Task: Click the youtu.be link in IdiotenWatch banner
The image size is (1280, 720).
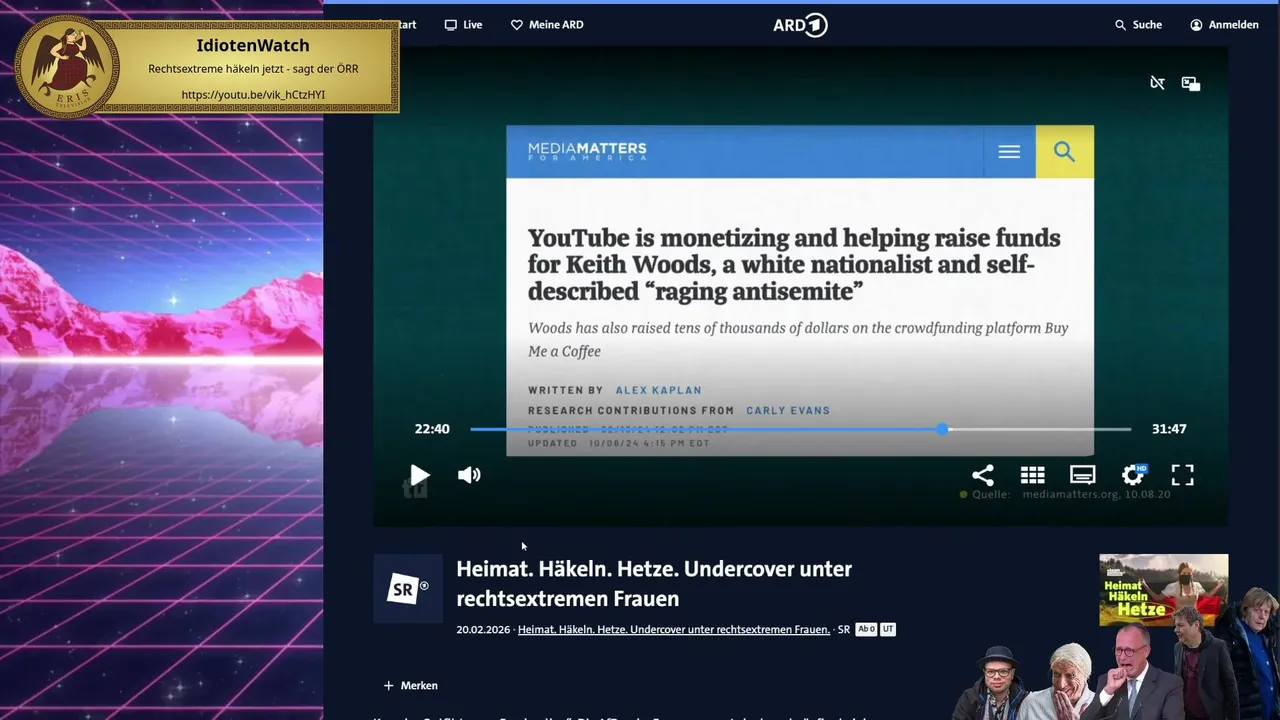Action: coord(253,95)
